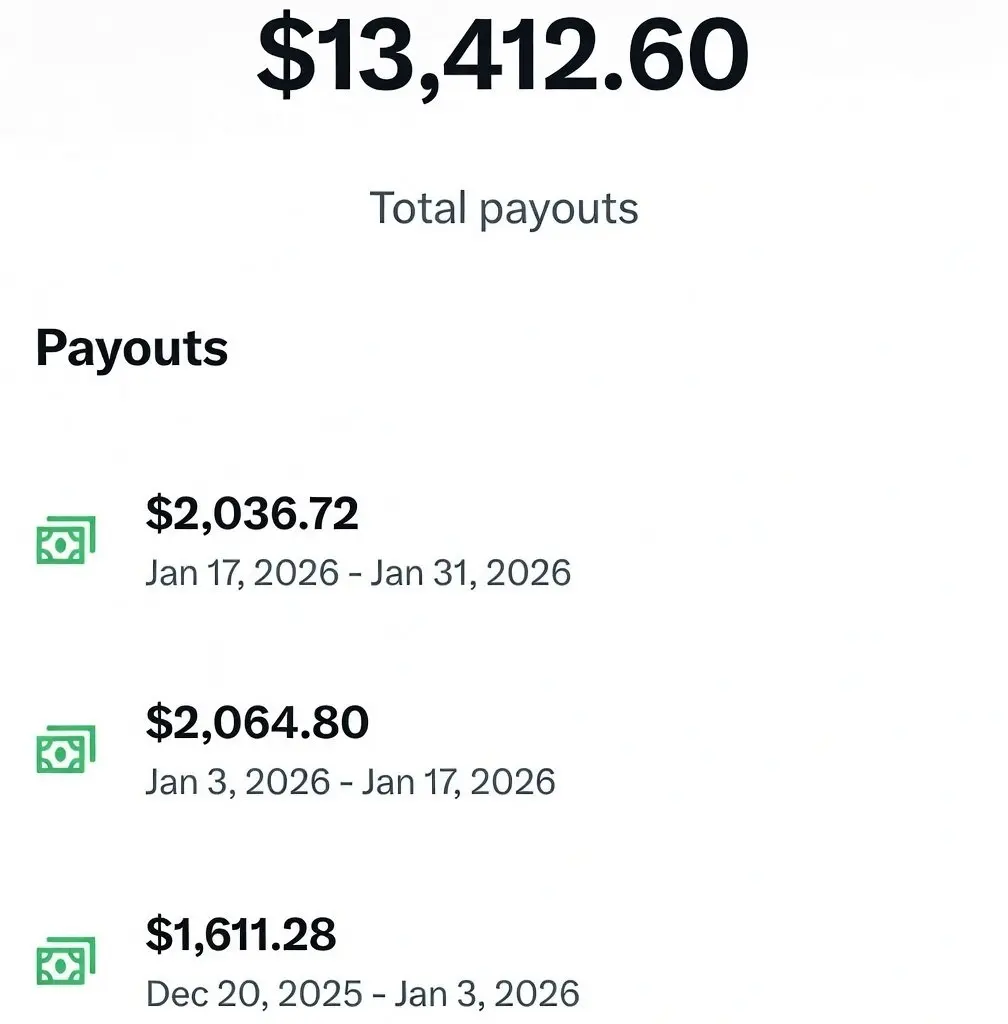Click the word "Total" above the payouts list
The image size is (1008, 1024).
(x=419, y=209)
